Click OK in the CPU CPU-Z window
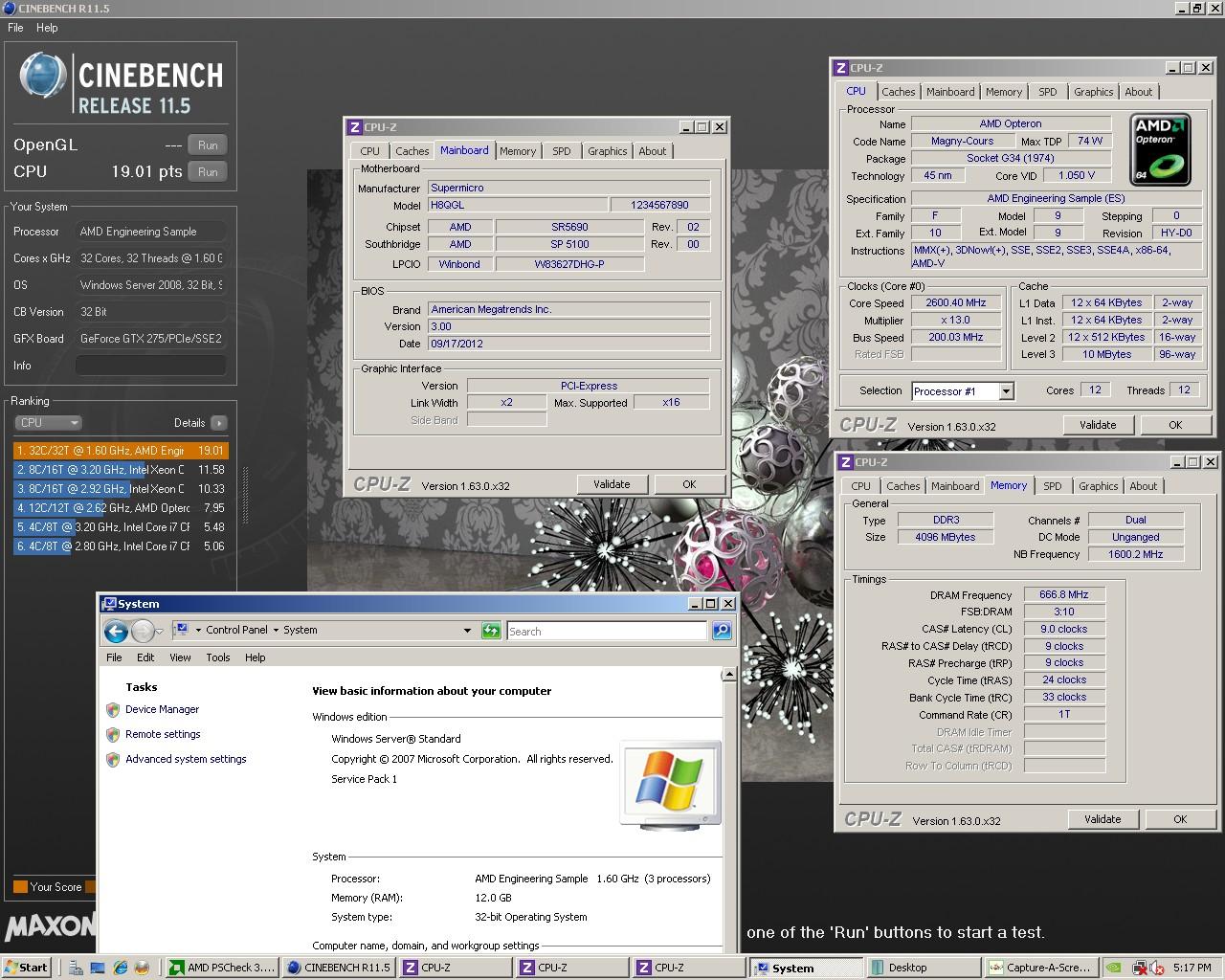Image resolution: width=1225 pixels, height=980 pixels. click(1175, 425)
